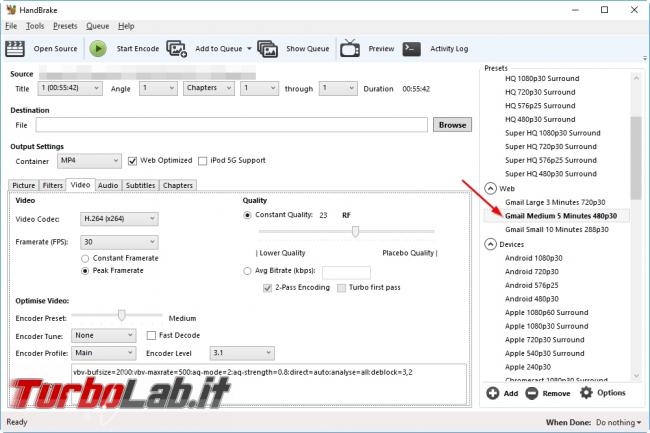Open the Container MP4 dropdown
650x433 pixels.
pyautogui.click(x=89, y=161)
